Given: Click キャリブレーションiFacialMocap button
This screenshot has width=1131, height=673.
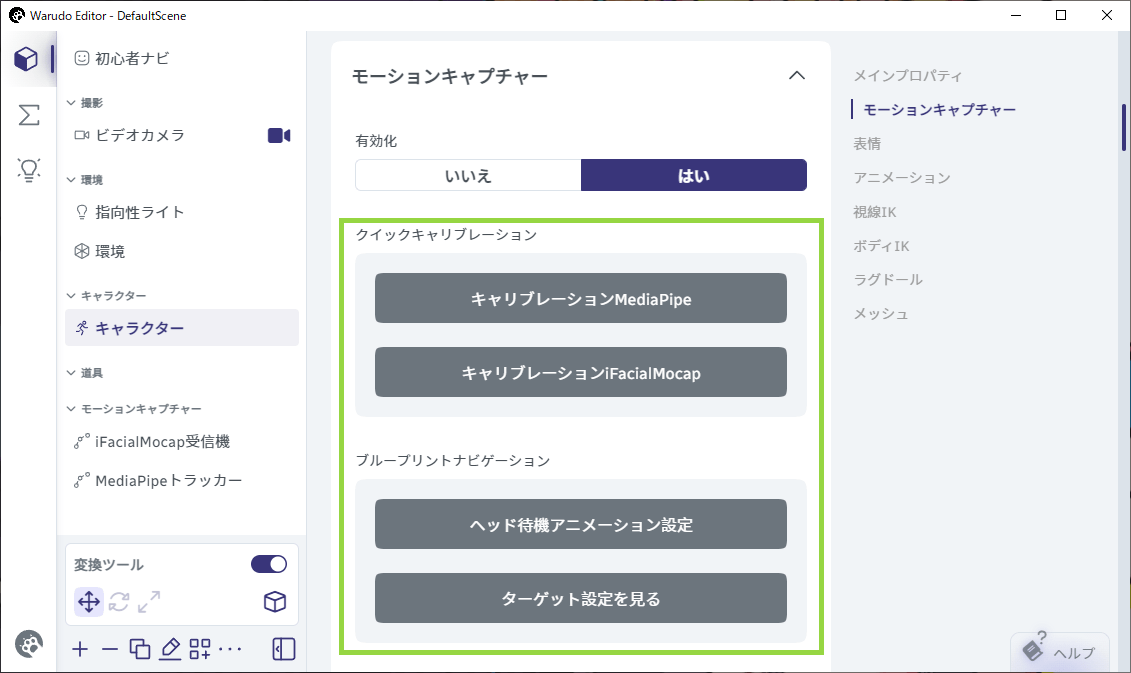Looking at the screenshot, I should (581, 372).
